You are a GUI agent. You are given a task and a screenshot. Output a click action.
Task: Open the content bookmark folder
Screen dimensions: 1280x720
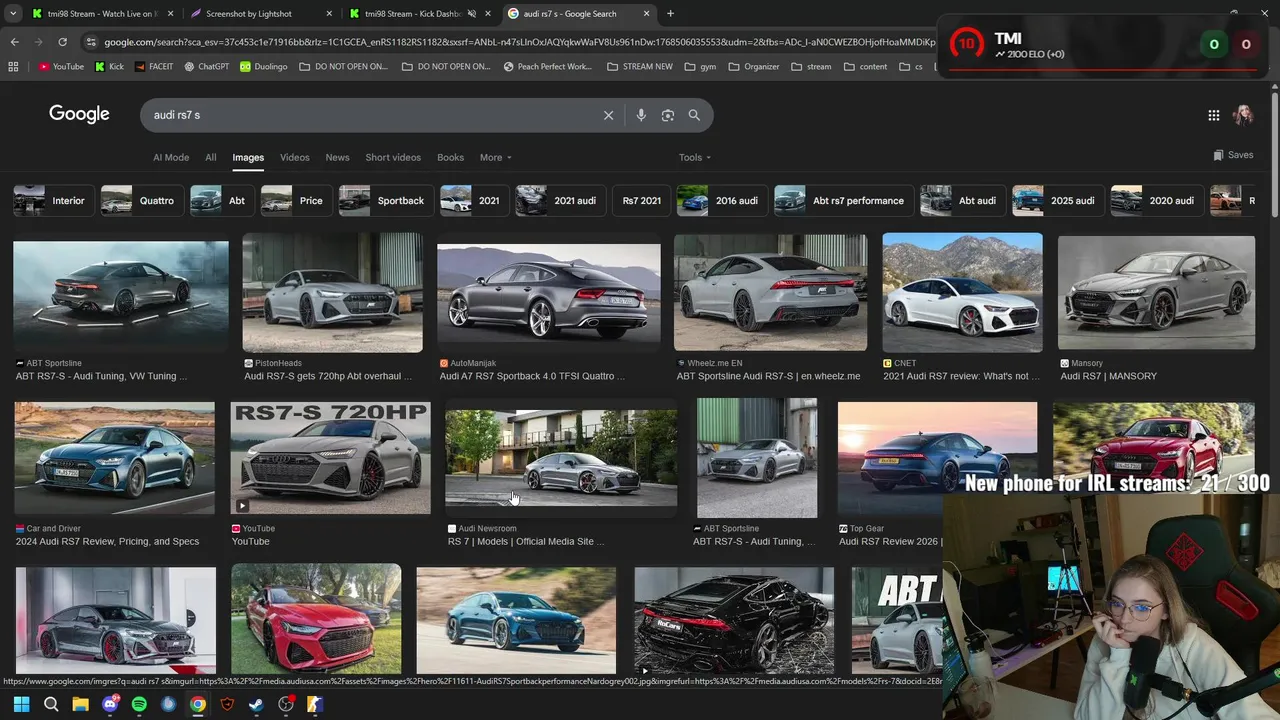pos(866,67)
